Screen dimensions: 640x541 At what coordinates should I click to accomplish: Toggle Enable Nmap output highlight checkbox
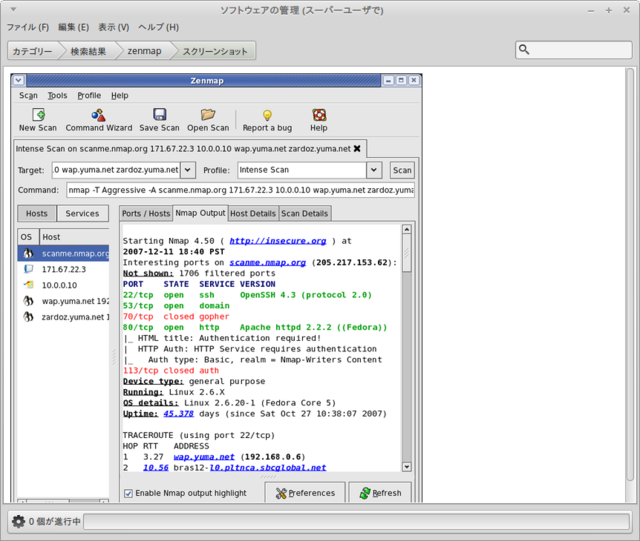point(128,493)
